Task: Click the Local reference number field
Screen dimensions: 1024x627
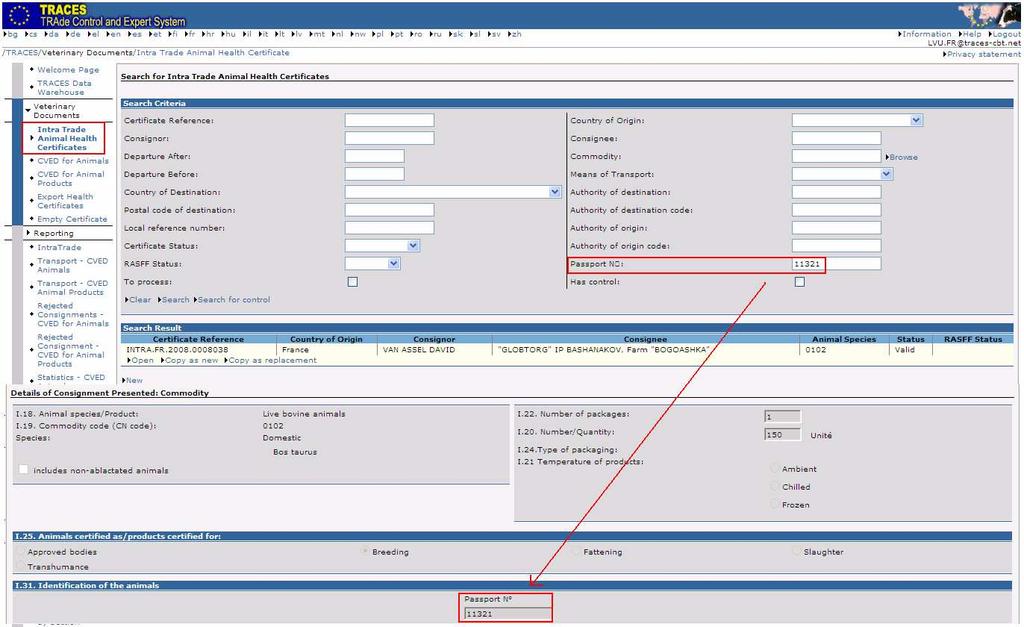Action: coord(389,228)
